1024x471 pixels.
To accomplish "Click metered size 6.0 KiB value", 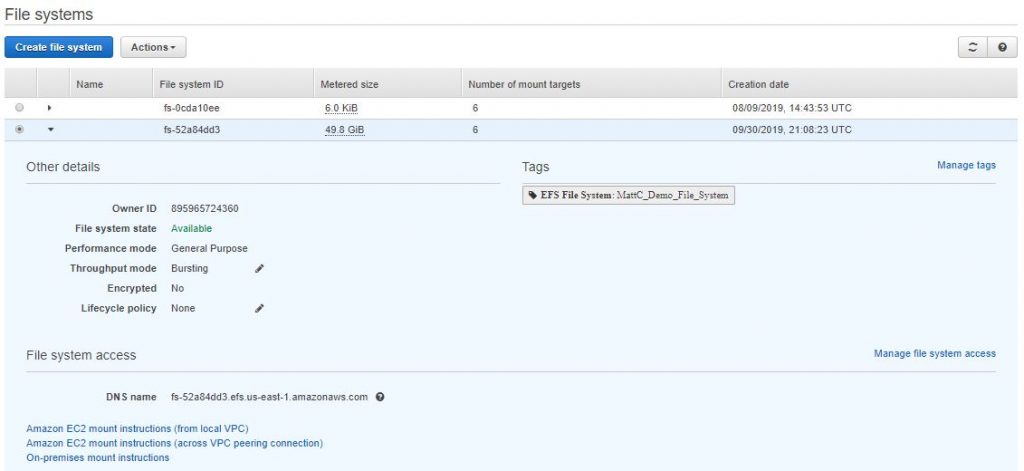I will (341, 108).
